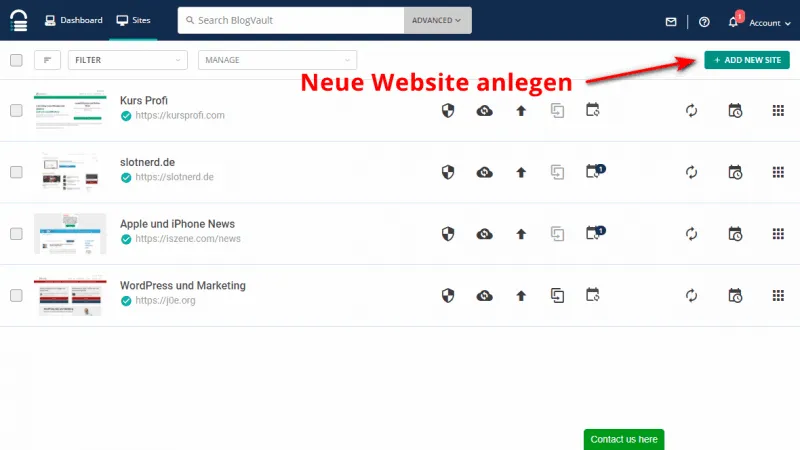
Task: Go to the Sites tab
Action: [133, 20]
